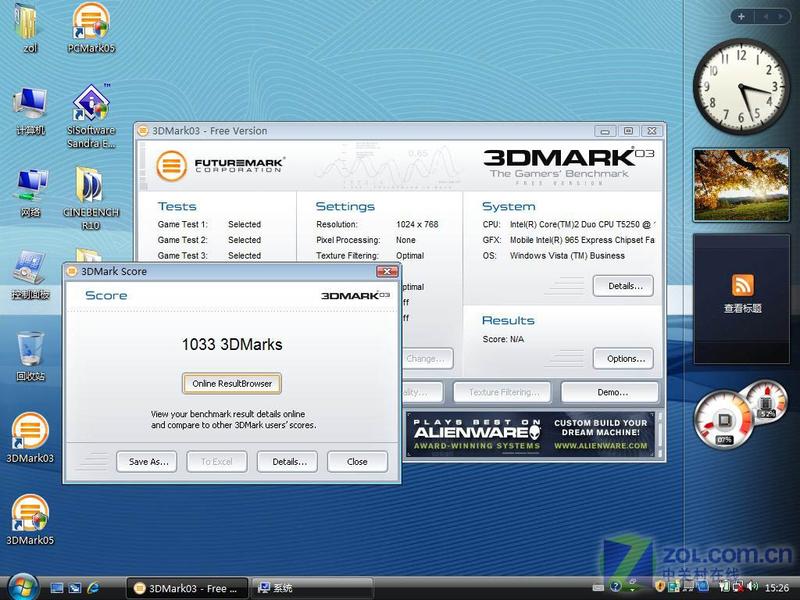The width and height of the screenshot is (800, 600).
Task: Click the Intel Core 2 Duo CPU text
Action: coord(582,224)
